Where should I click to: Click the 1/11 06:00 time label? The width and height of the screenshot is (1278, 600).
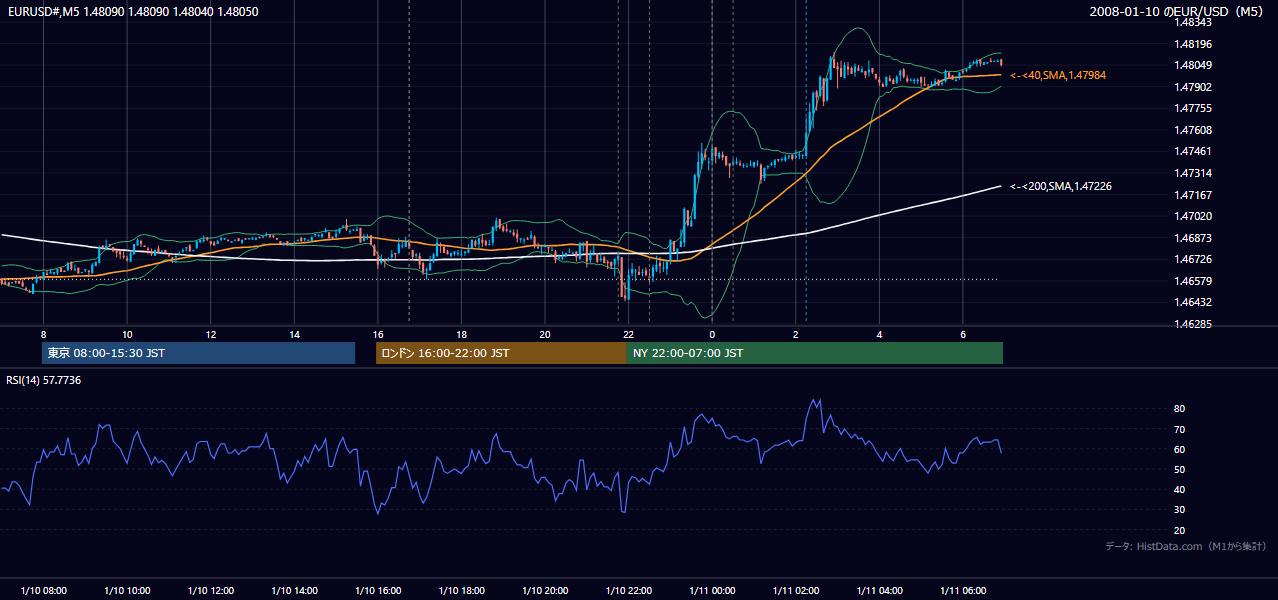tap(962, 591)
